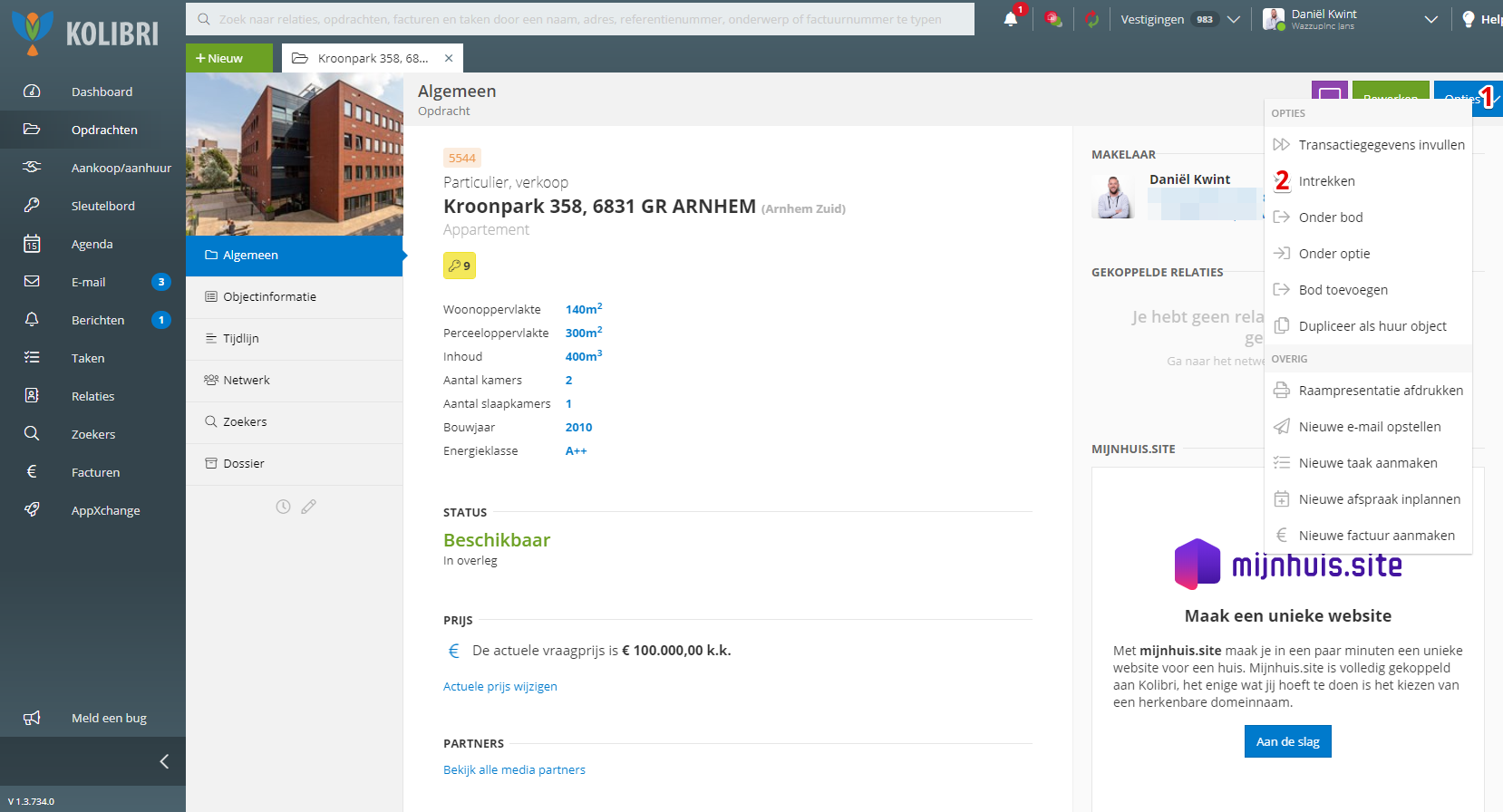Click the Nieuw button
Image resolution: width=1503 pixels, height=812 pixels.
pyautogui.click(x=229, y=58)
